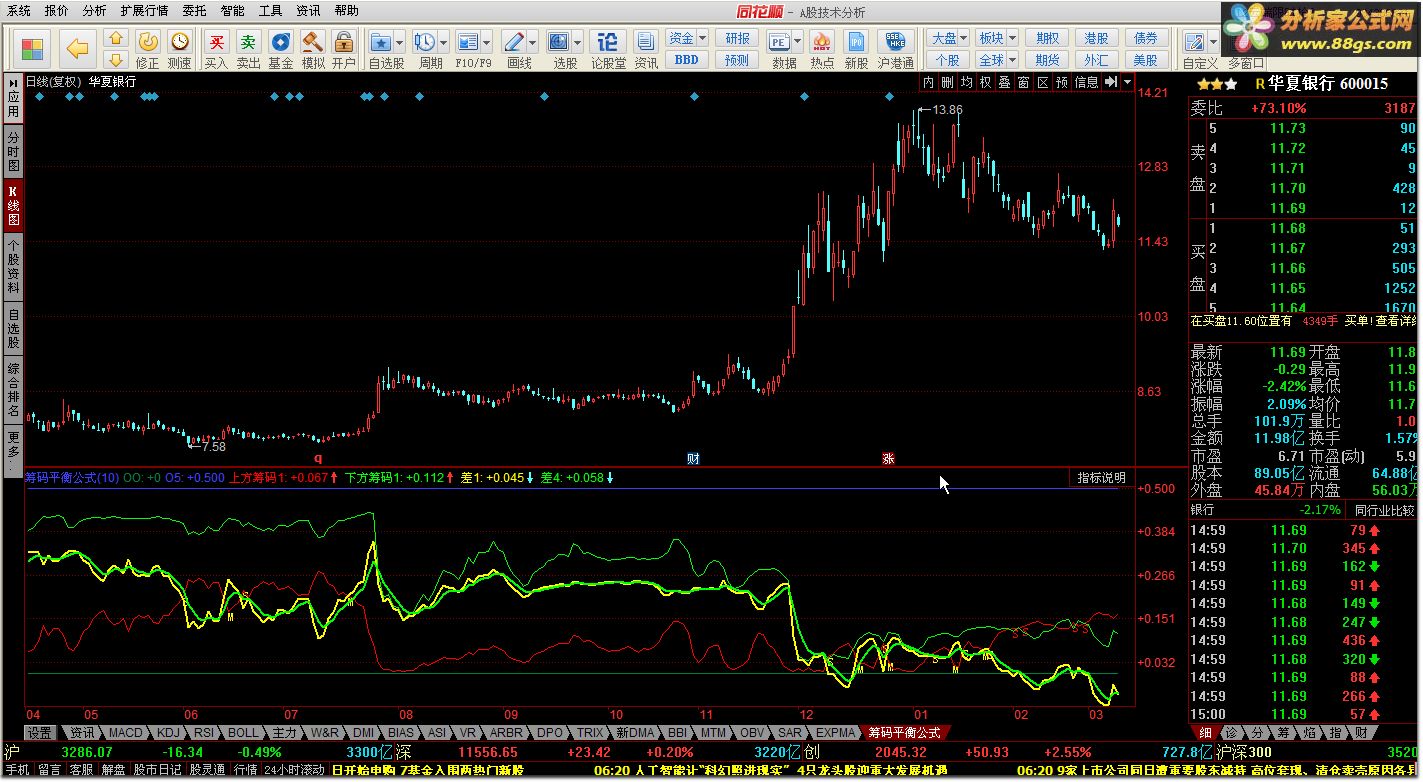Open the 板块 dropdown
This screenshot has height=782, width=1423.
pos(996,38)
